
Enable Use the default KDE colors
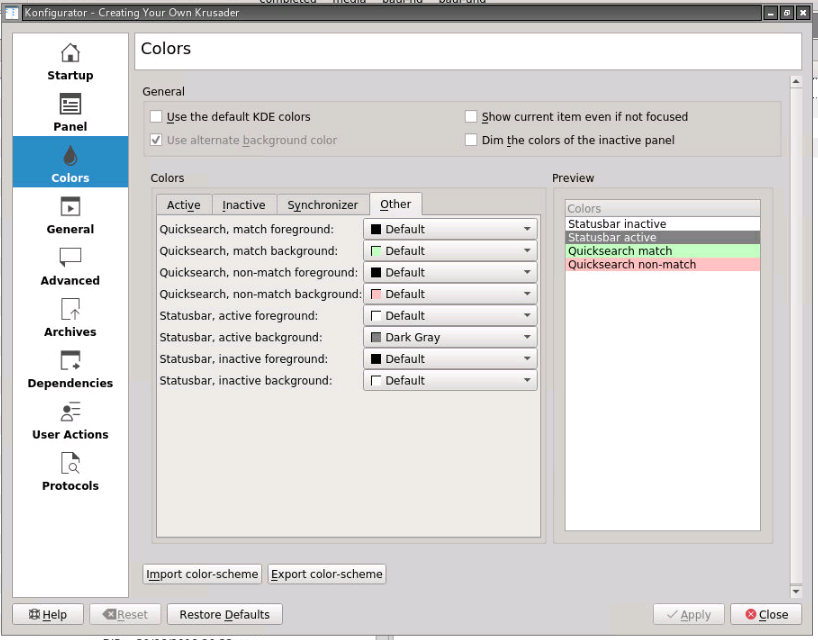156,116
